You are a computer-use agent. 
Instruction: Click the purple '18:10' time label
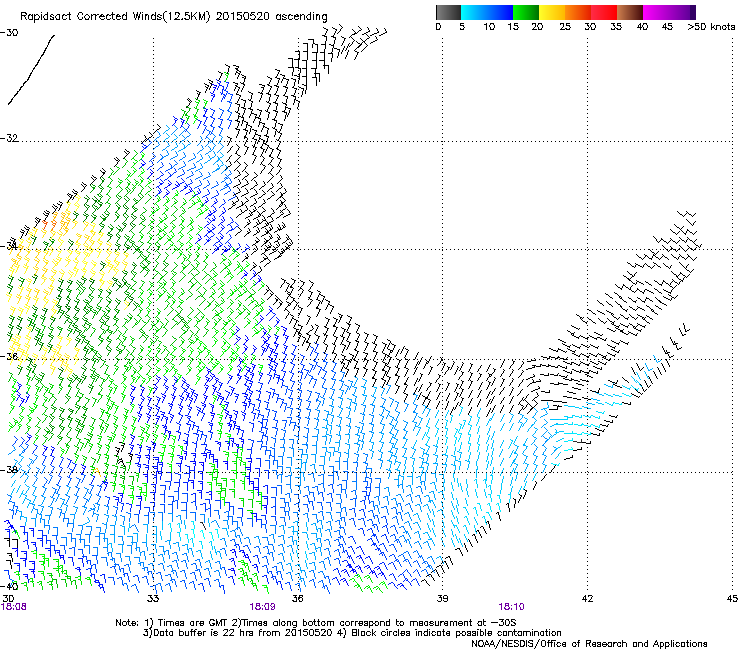[511, 607]
